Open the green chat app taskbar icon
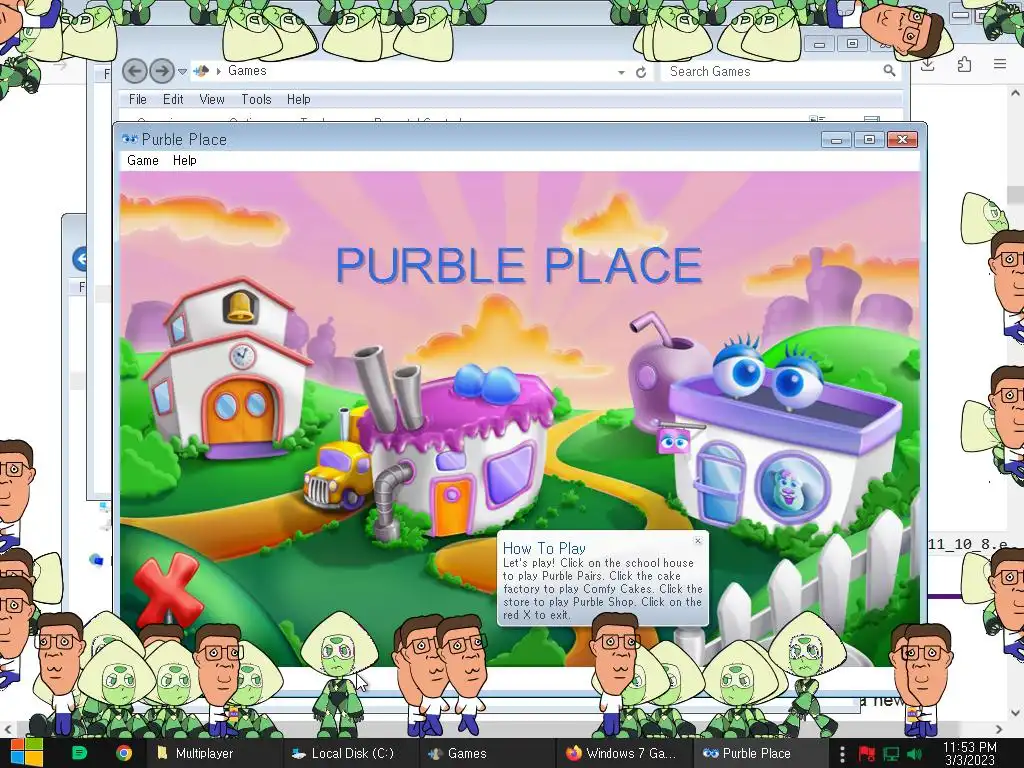Viewport: 1024px width, 768px height. coord(79,753)
